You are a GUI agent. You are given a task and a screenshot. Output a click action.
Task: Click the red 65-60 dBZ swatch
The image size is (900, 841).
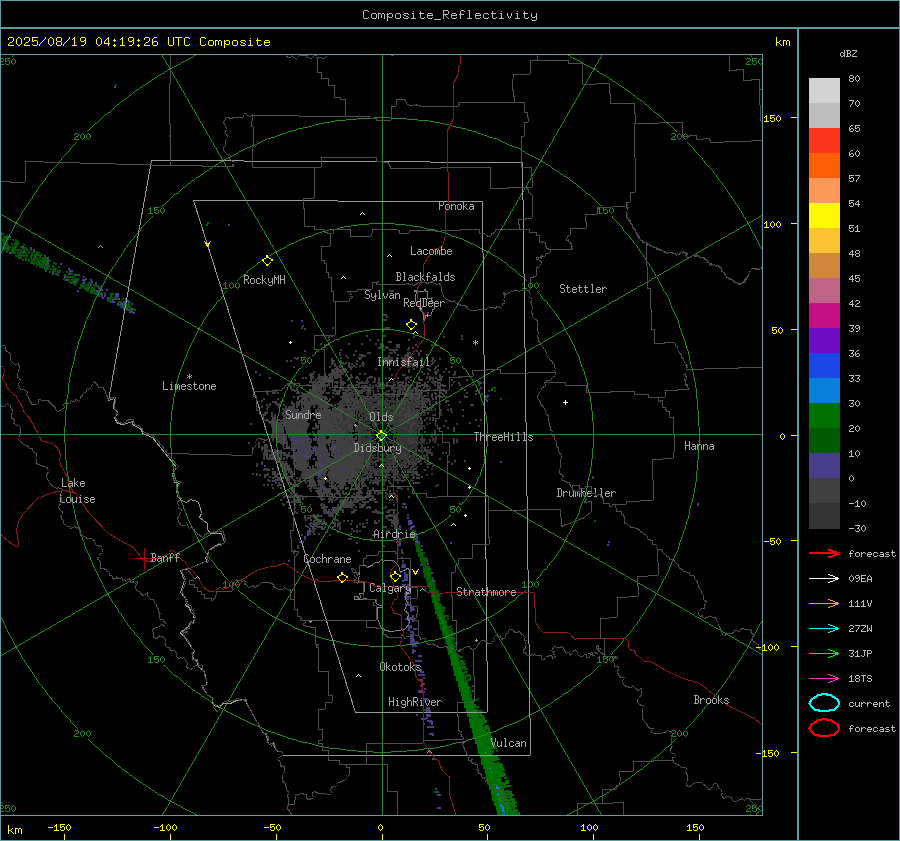(824, 141)
